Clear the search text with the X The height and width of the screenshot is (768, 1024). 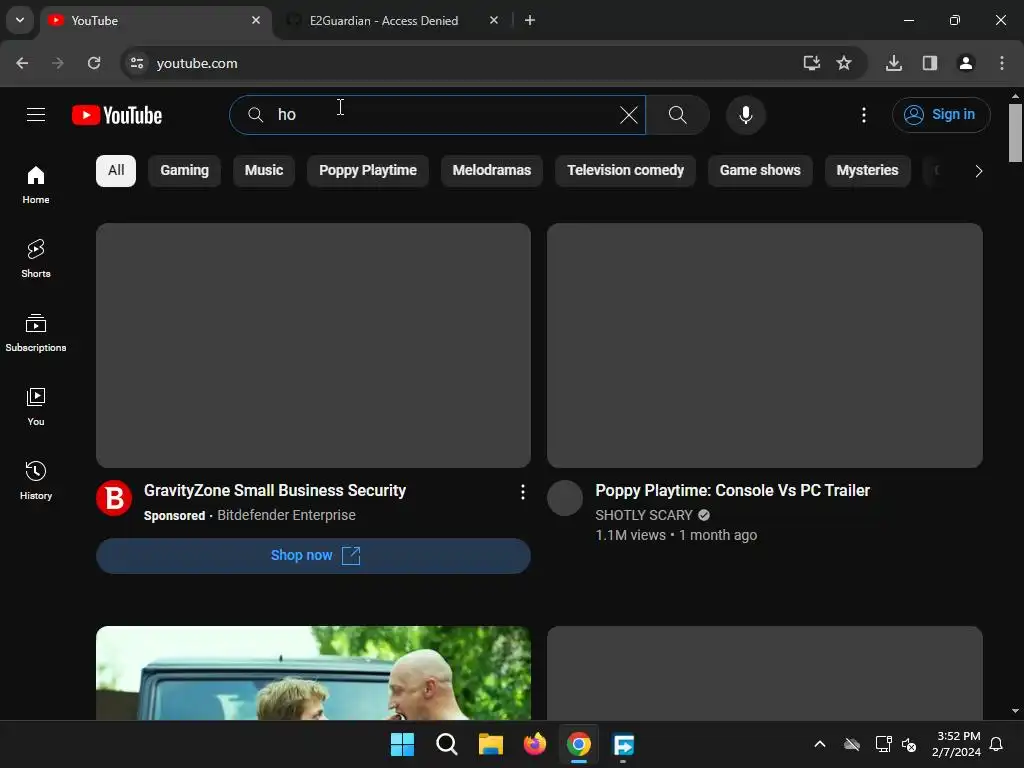click(628, 115)
